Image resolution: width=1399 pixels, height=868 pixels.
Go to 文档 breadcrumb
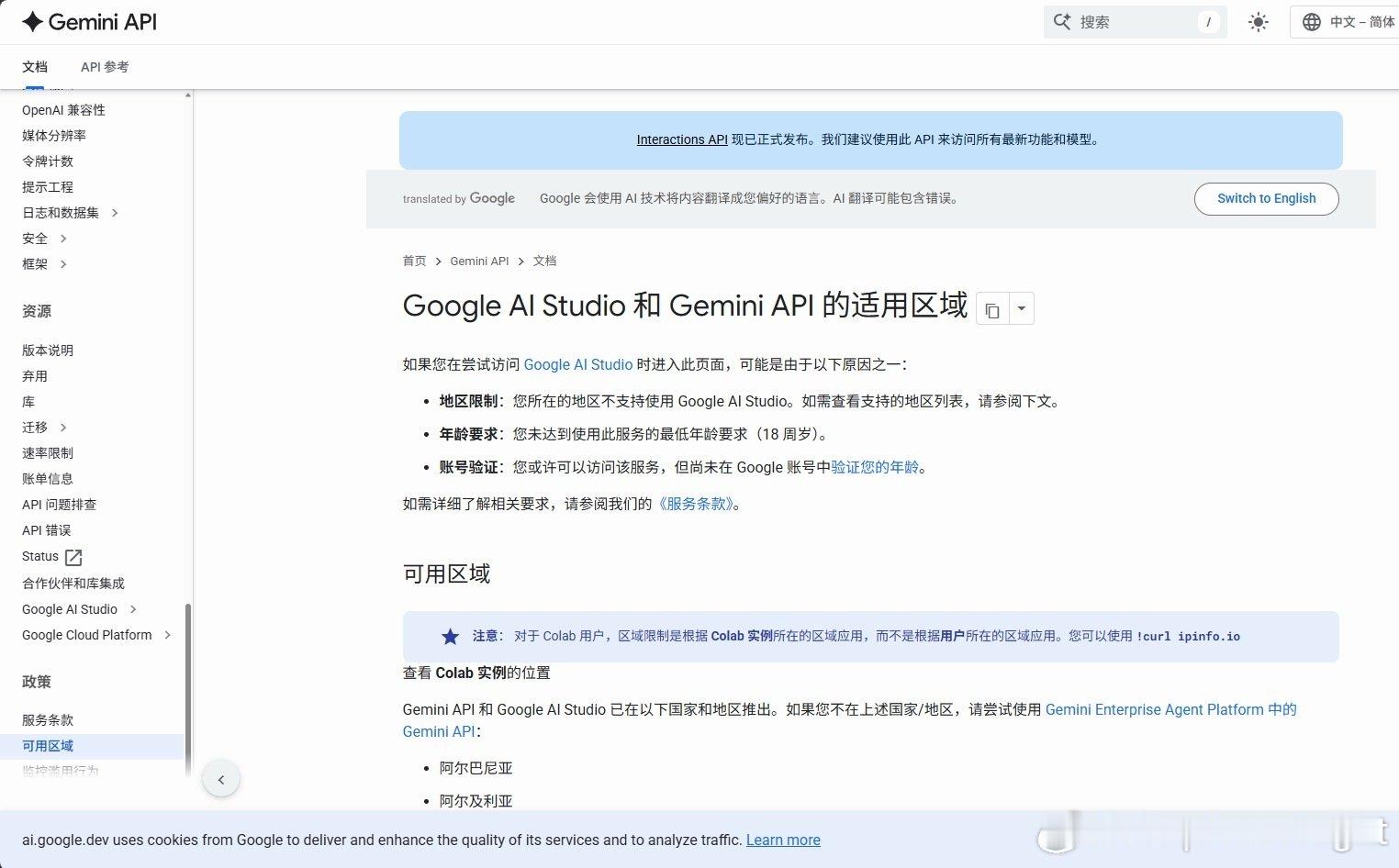coord(545,261)
